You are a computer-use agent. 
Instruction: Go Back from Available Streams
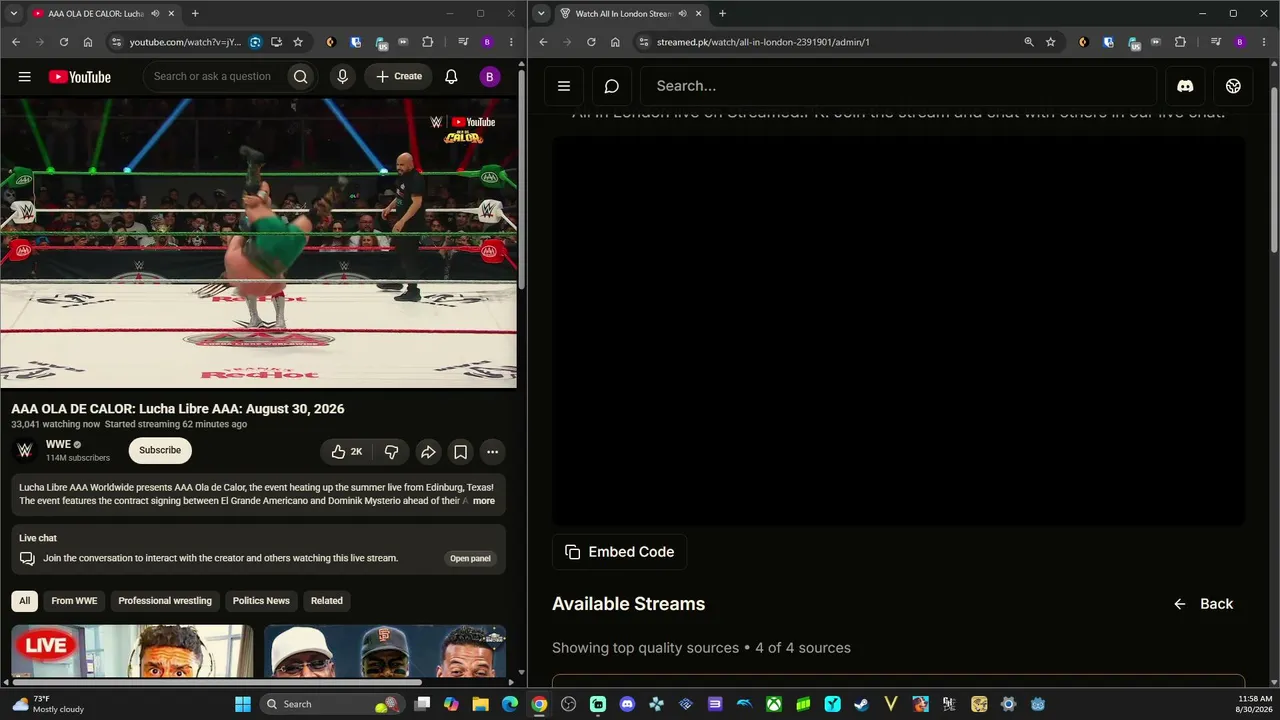point(1203,604)
